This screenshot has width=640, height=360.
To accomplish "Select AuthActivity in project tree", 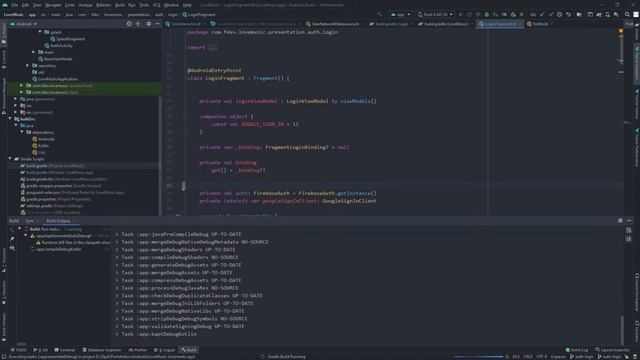I will [x=58, y=46].
